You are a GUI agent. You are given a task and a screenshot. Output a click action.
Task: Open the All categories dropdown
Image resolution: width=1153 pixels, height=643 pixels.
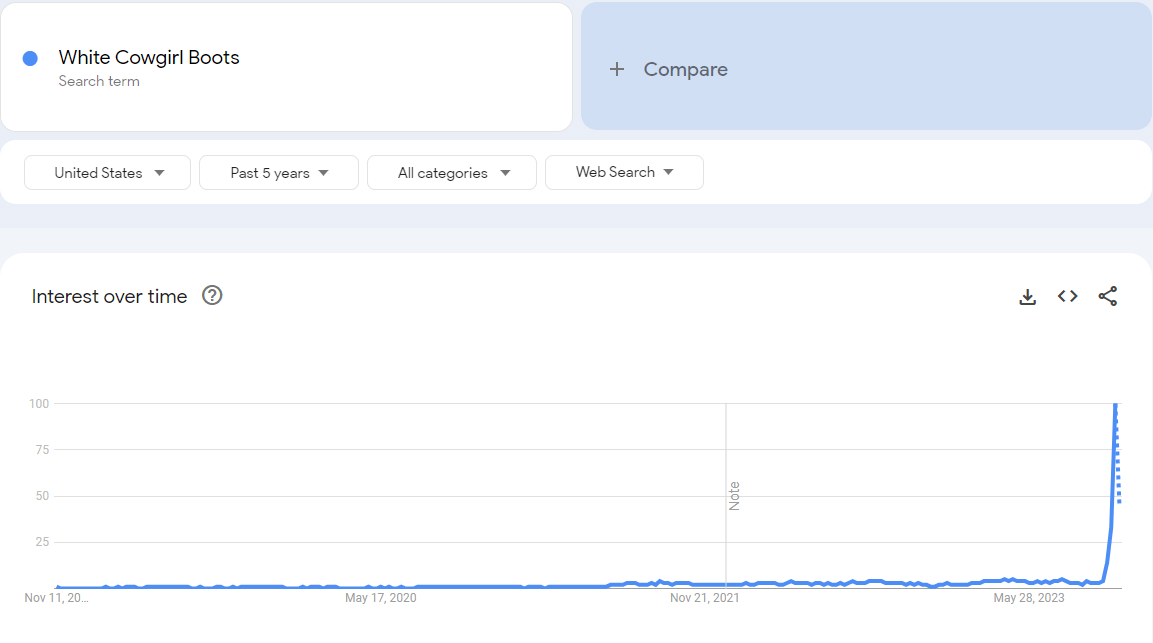click(x=453, y=173)
